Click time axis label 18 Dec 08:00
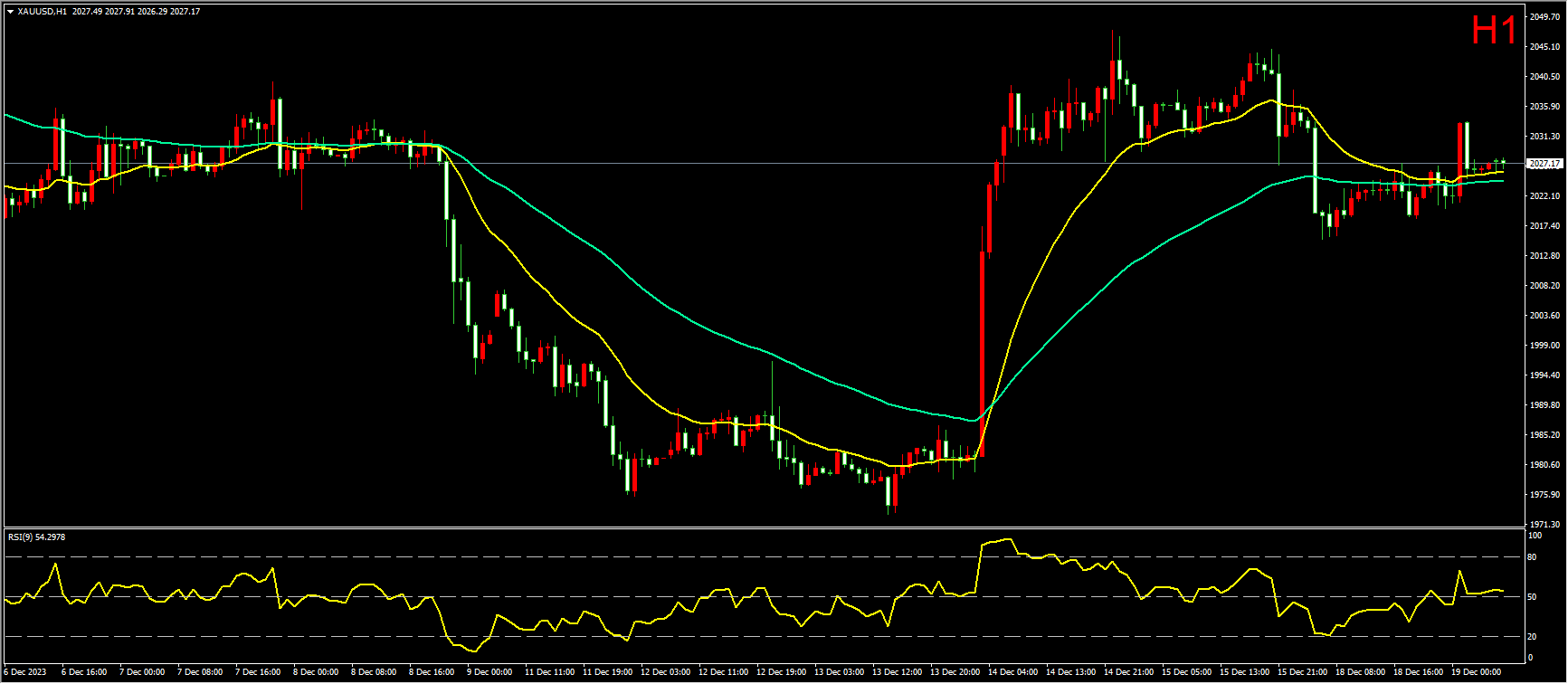This screenshot has height=684, width=1568. [1360, 672]
